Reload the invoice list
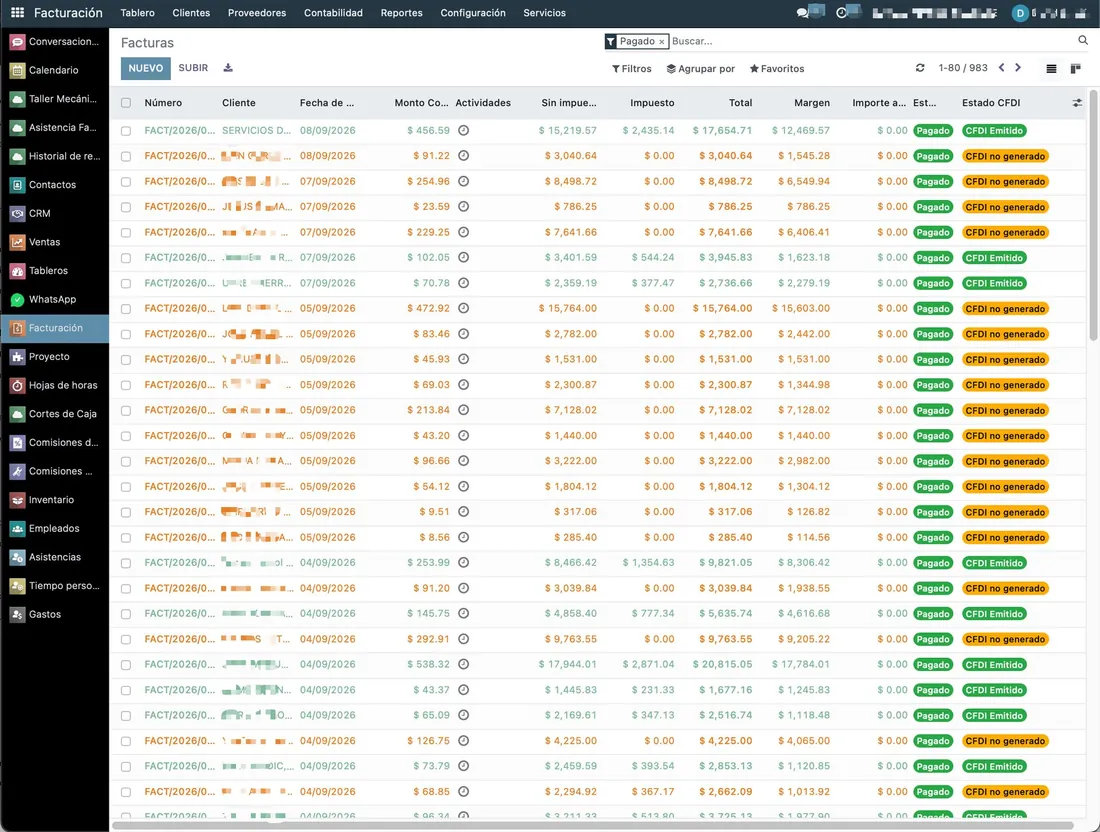The image size is (1100, 832). tap(920, 68)
